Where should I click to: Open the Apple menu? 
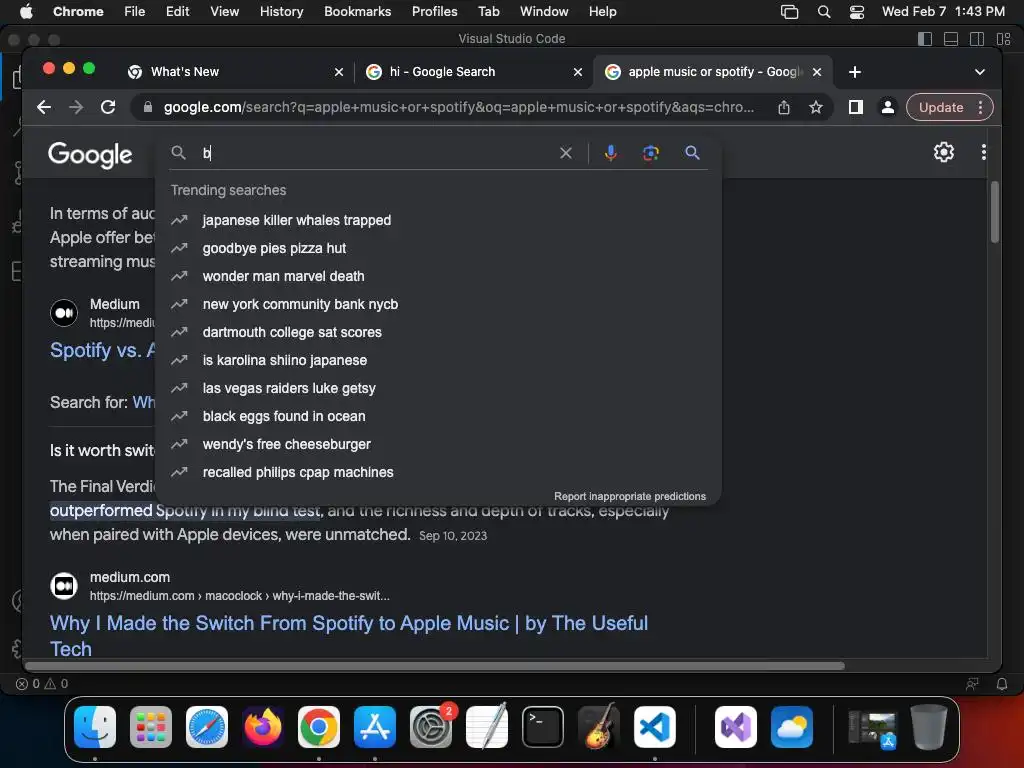(26, 11)
